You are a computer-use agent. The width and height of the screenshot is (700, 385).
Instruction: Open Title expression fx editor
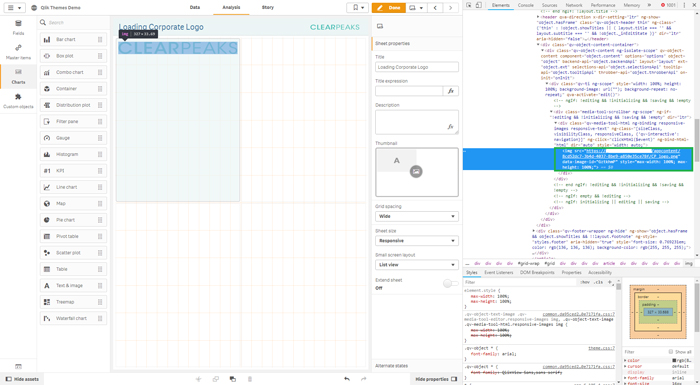coord(451,91)
